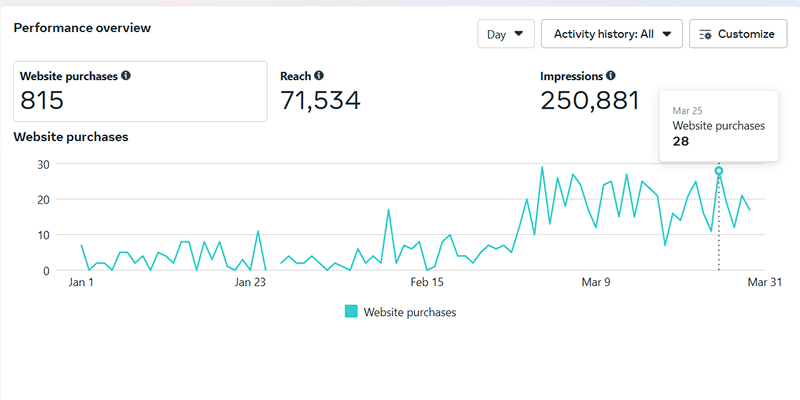800x400 pixels.
Task: Click the caret arrow beside Activity history: All
Action: 667,34
